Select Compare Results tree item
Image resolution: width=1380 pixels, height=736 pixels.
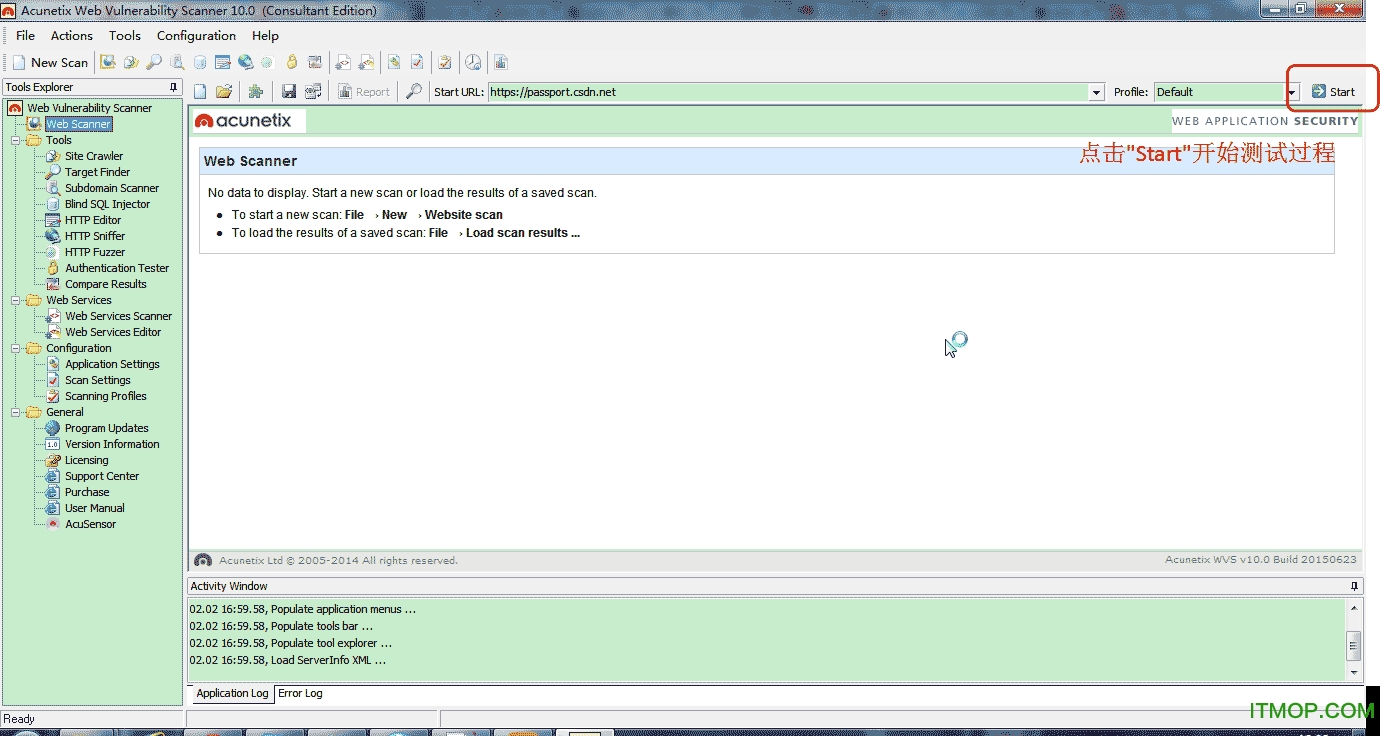point(105,284)
